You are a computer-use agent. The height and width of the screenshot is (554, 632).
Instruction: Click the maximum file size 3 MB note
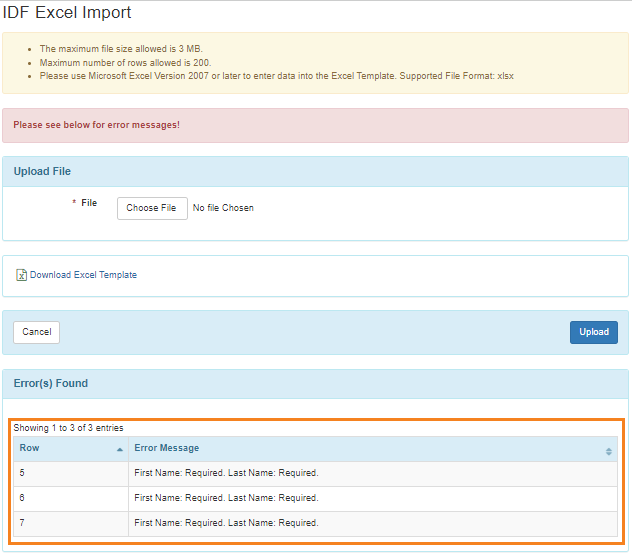point(121,49)
